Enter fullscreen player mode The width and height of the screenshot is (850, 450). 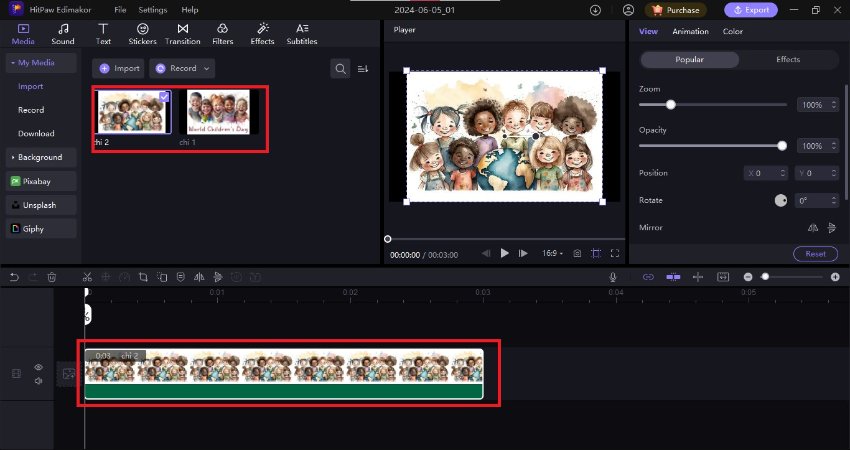pos(615,253)
